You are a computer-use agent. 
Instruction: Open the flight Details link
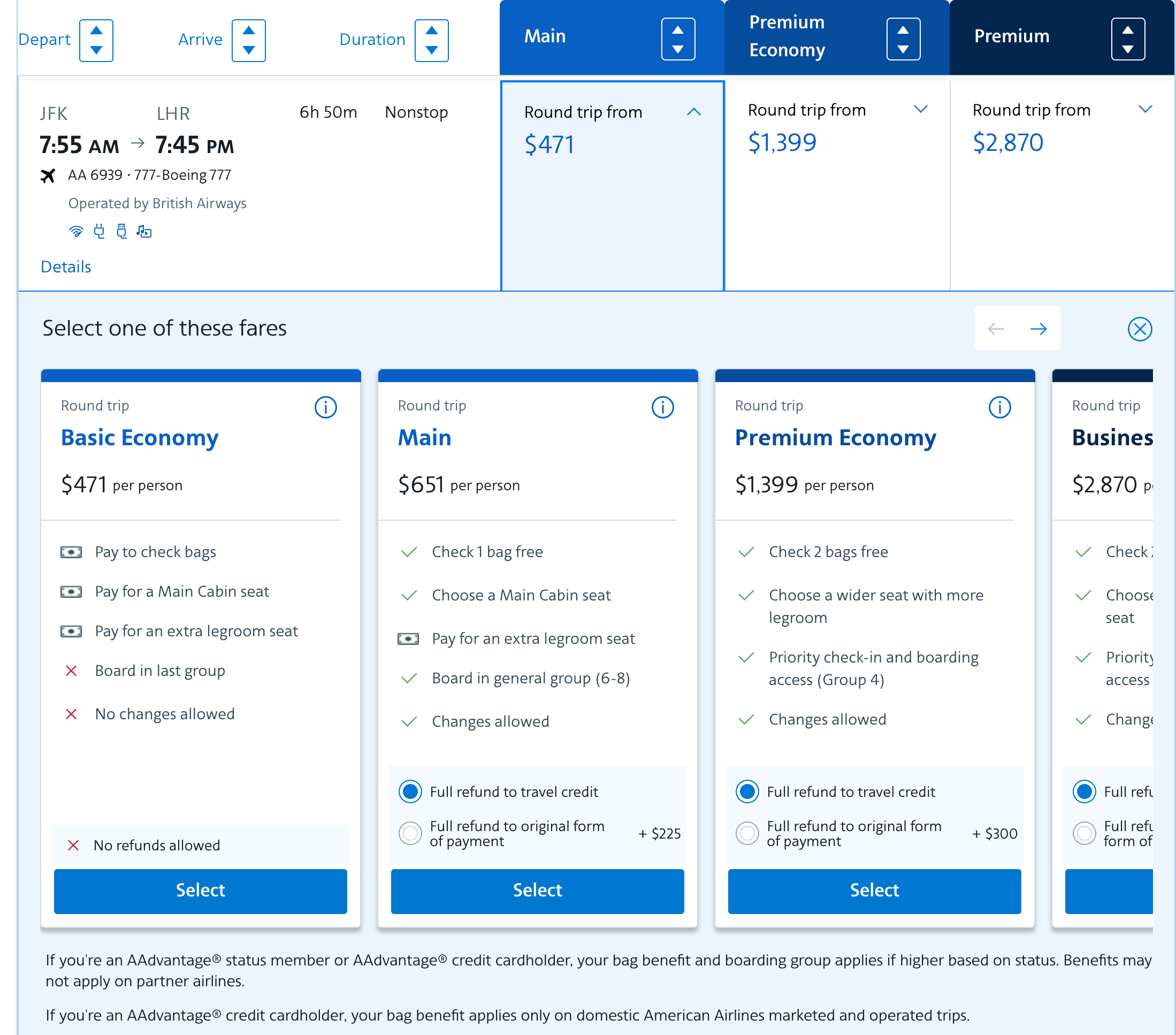(x=66, y=267)
